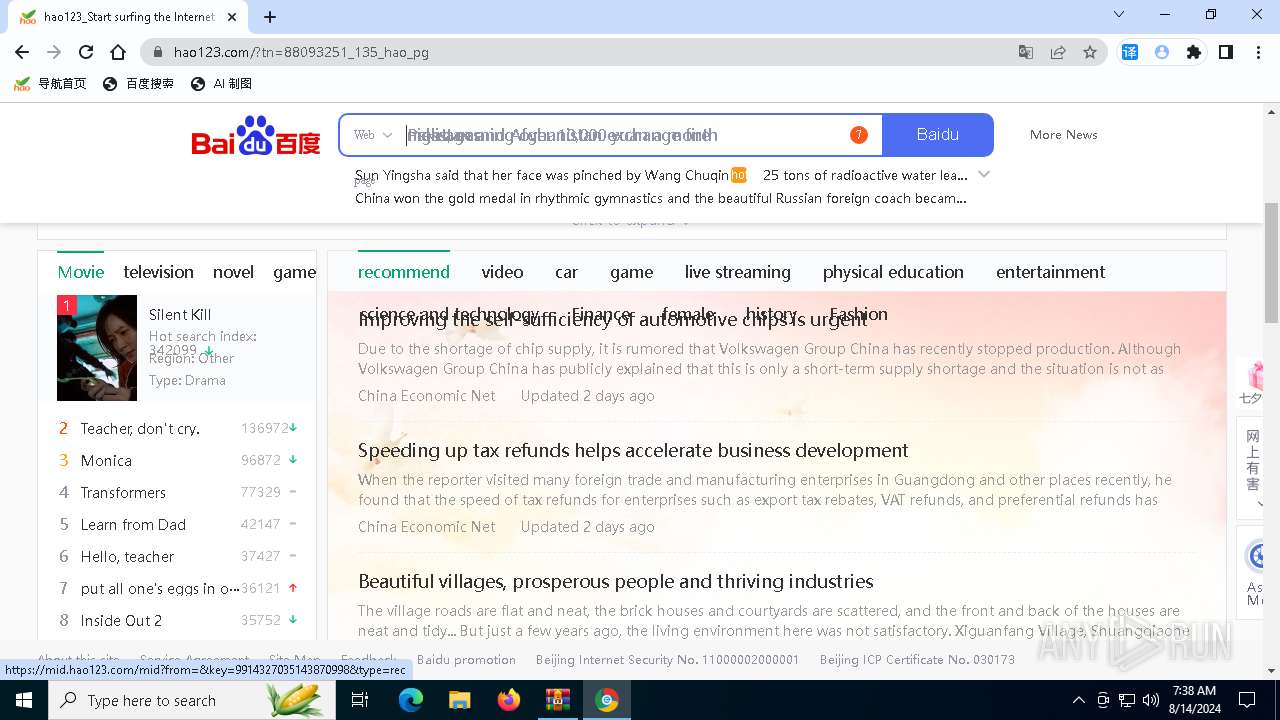Launch Firefox from the taskbar
The width and height of the screenshot is (1280, 720).
point(508,700)
